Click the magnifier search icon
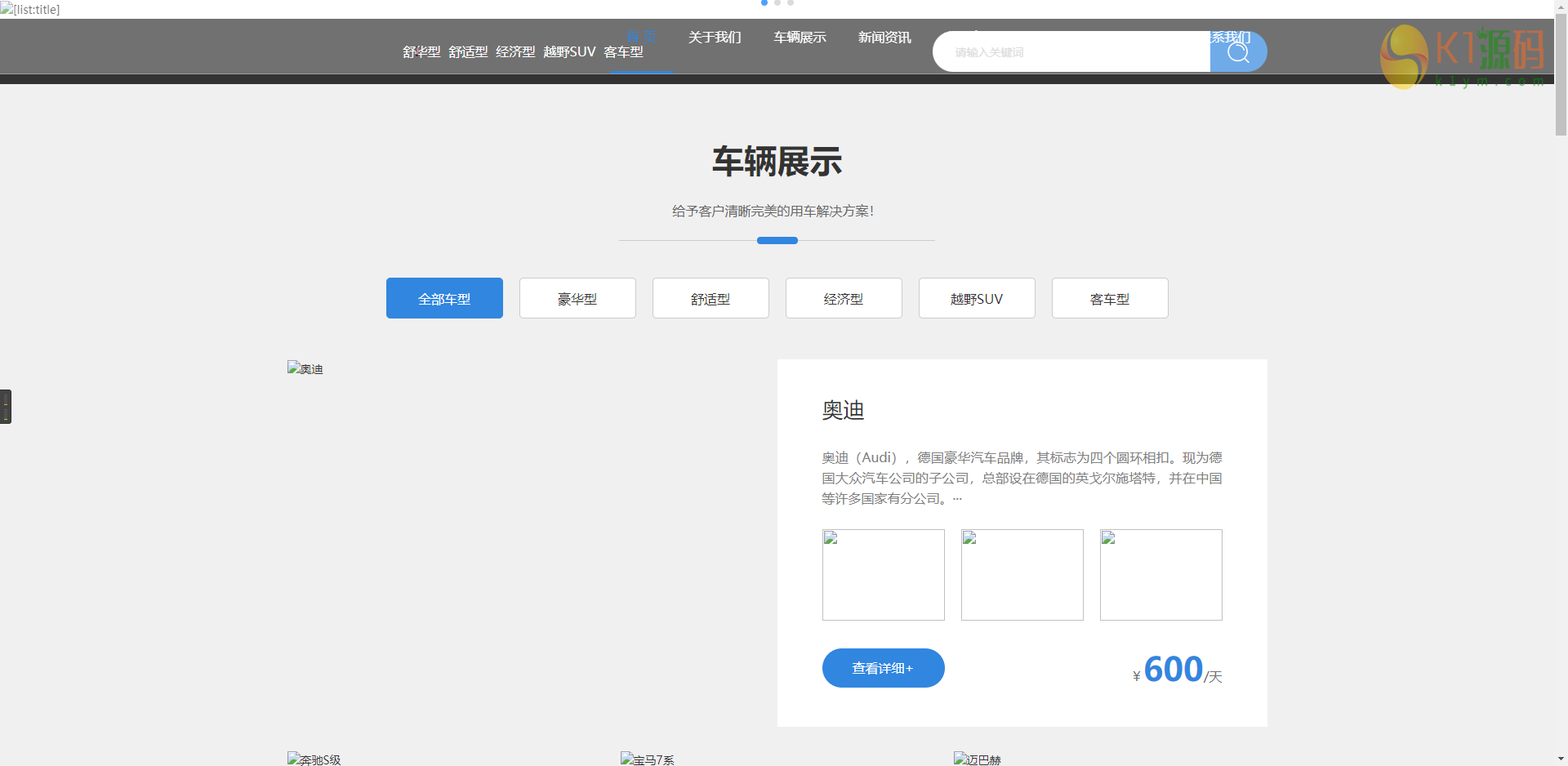 [x=1238, y=52]
